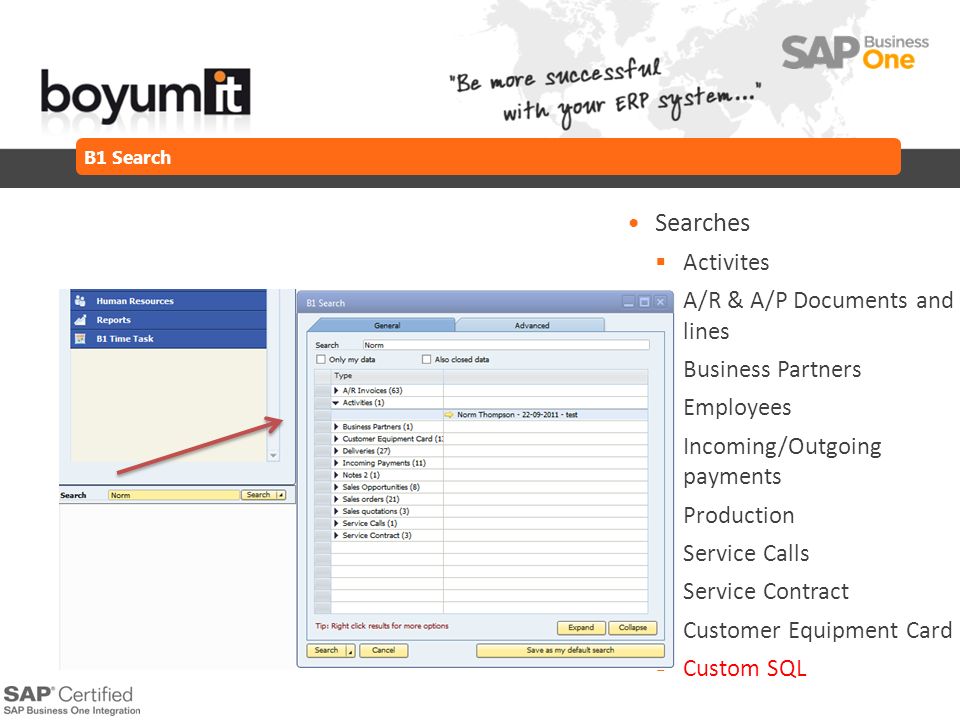Click the Deliveries (27) label
Screen dimensions: 960x720
(x=366, y=451)
